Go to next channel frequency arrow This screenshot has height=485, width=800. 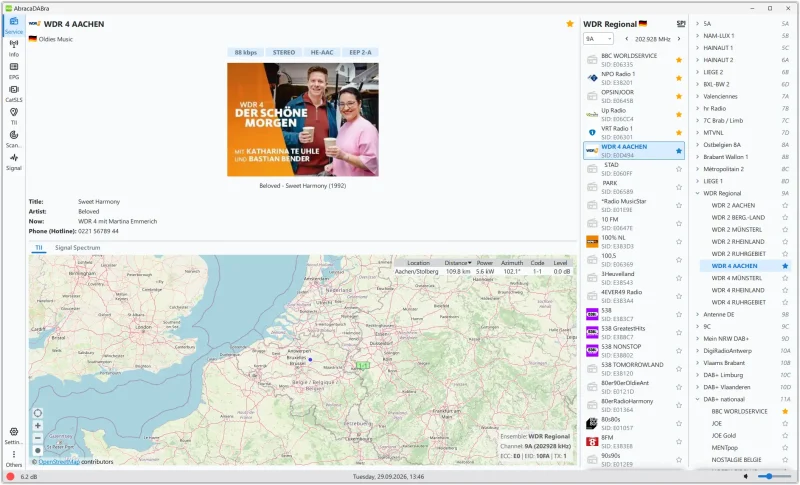(679, 39)
